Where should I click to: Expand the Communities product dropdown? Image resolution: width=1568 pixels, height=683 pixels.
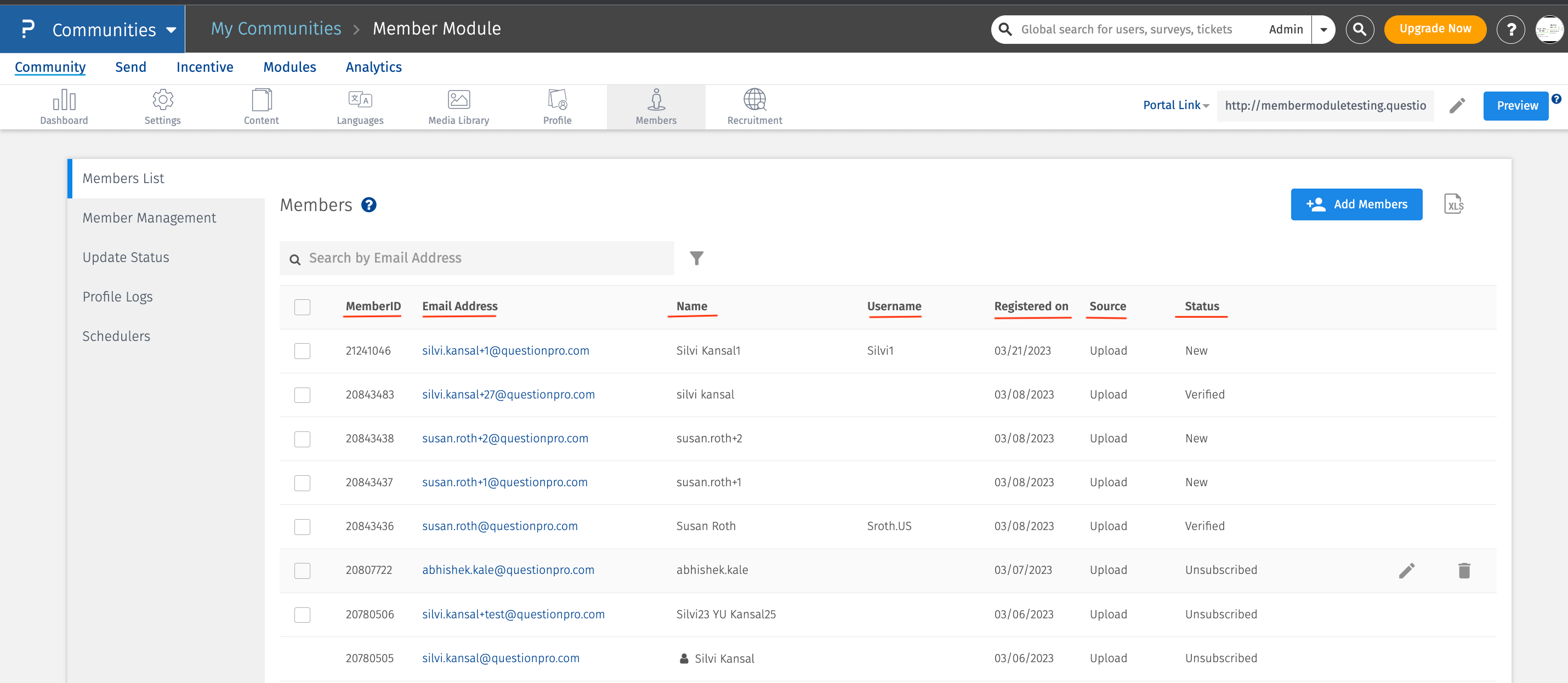[171, 30]
